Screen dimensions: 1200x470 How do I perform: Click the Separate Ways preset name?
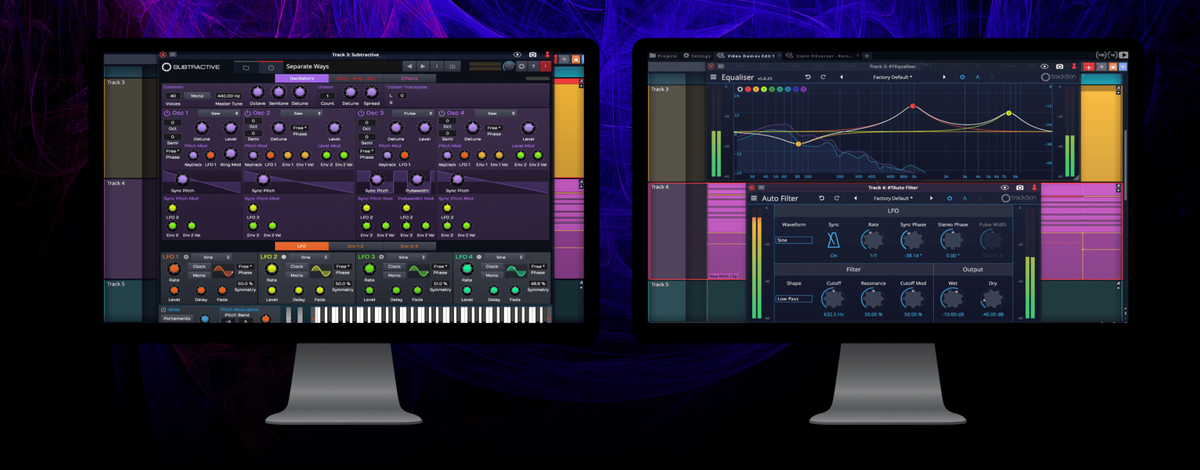[x=307, y=67]
